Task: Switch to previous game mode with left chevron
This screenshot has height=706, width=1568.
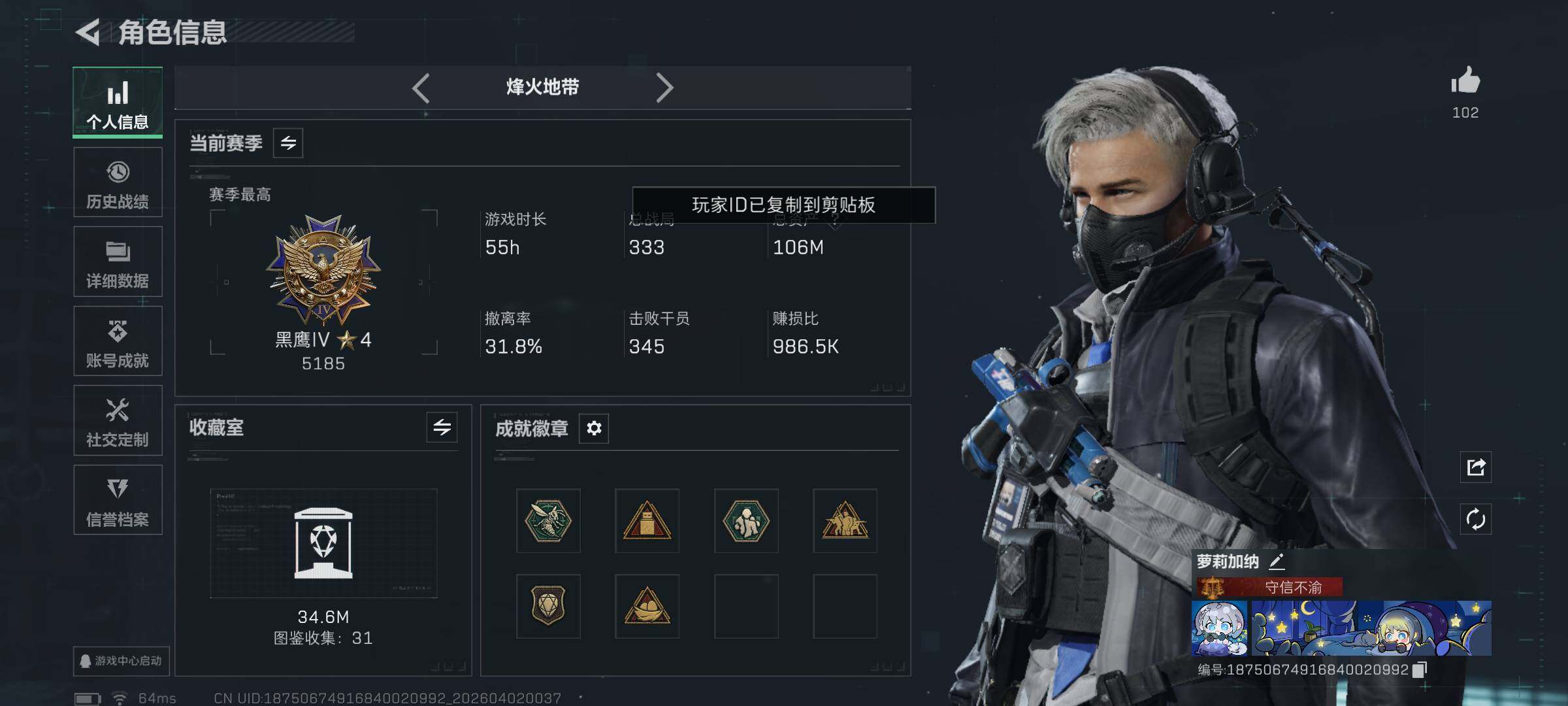Action: coord(421,88)
